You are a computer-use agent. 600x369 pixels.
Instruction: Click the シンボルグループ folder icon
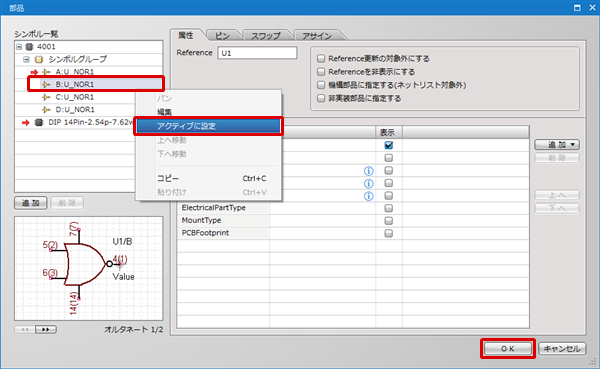39,59
